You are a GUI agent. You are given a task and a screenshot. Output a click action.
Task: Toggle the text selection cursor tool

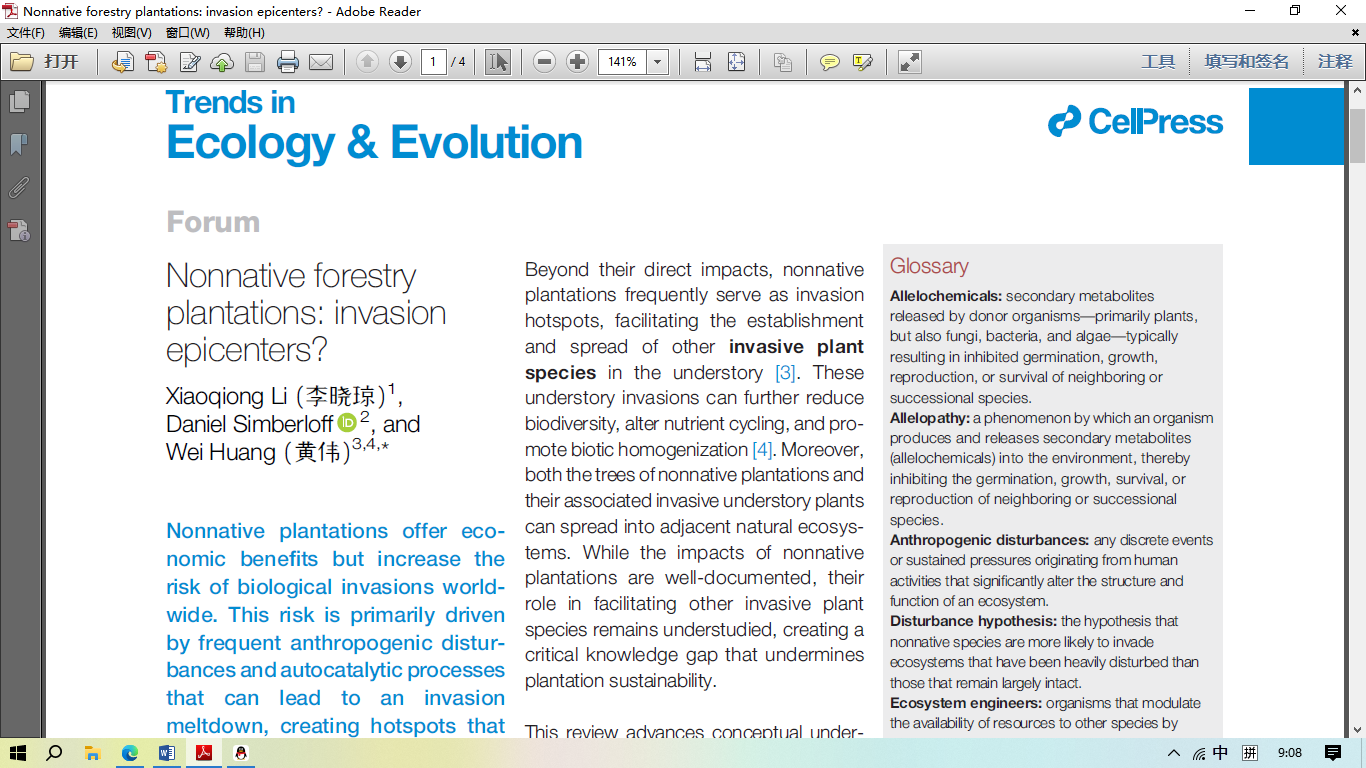pyautogui.click(x=497, y=62)
